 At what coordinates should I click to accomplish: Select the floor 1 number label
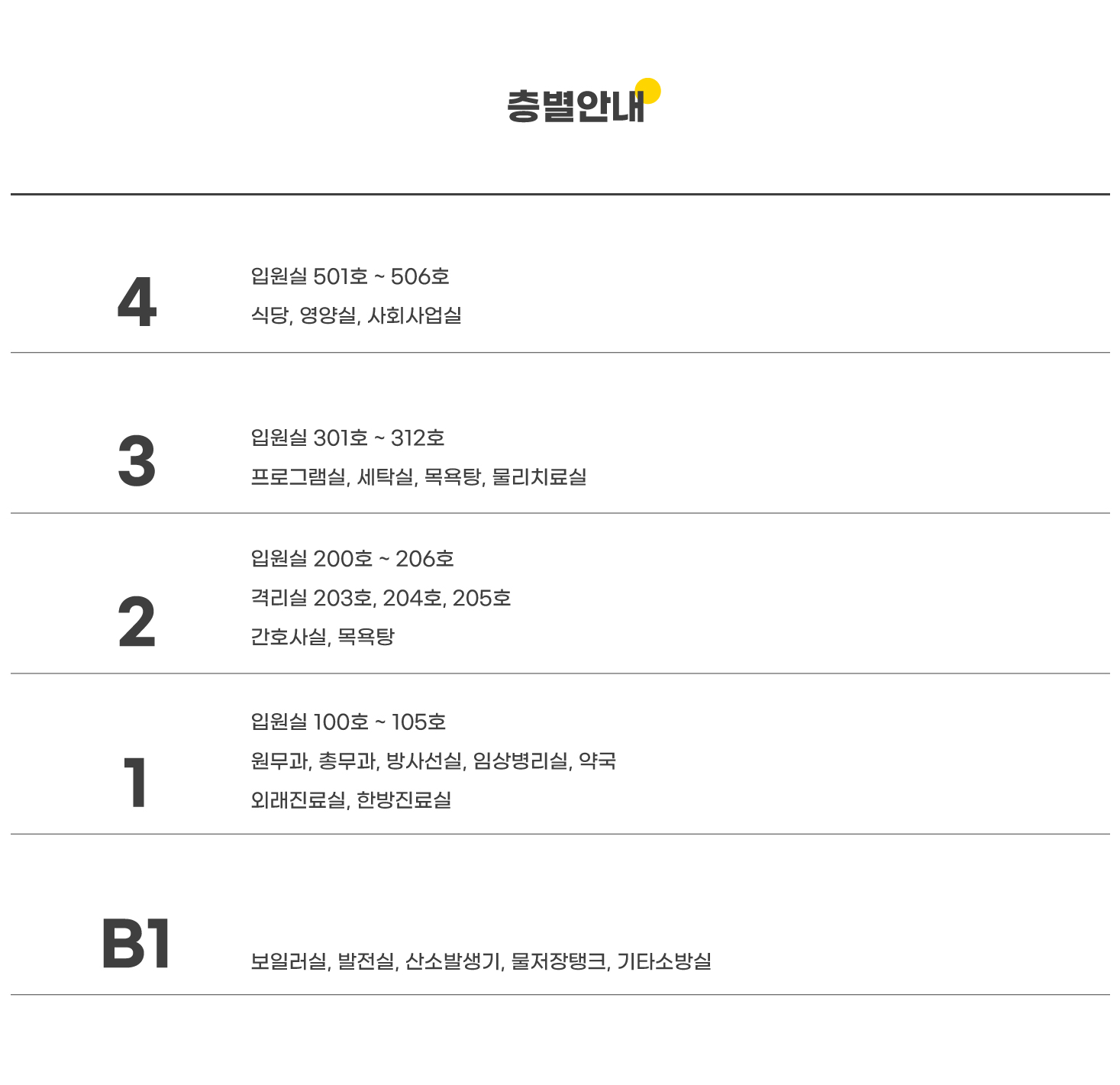(x=136, y=782)
